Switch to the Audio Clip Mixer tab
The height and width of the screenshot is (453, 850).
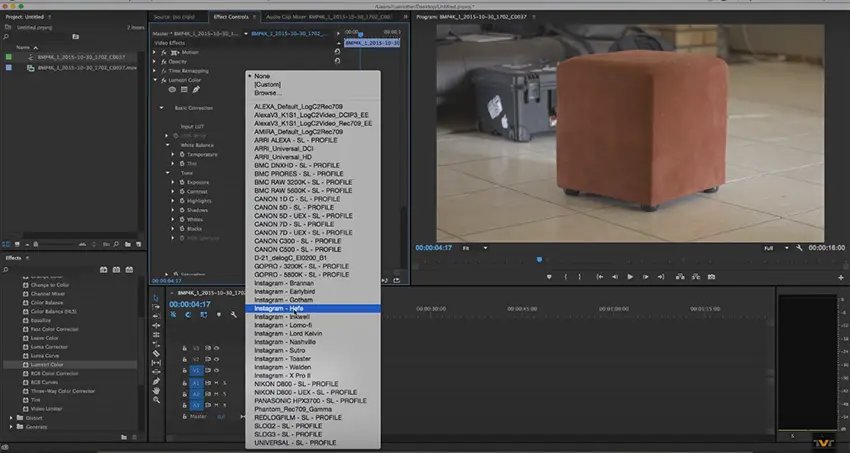click(x=329, y=17)
